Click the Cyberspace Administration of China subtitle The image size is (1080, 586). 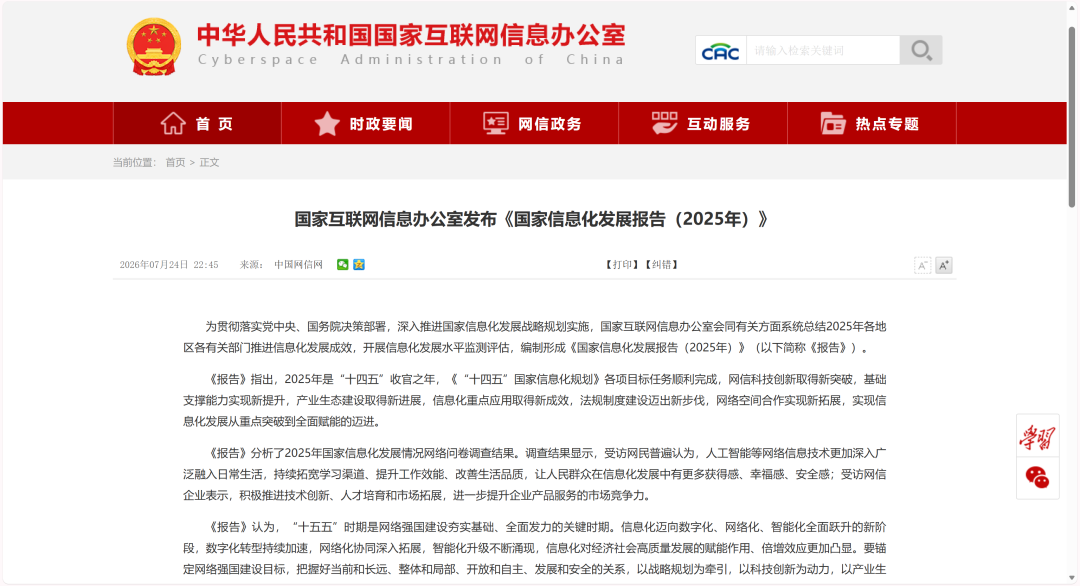(411, 60)
